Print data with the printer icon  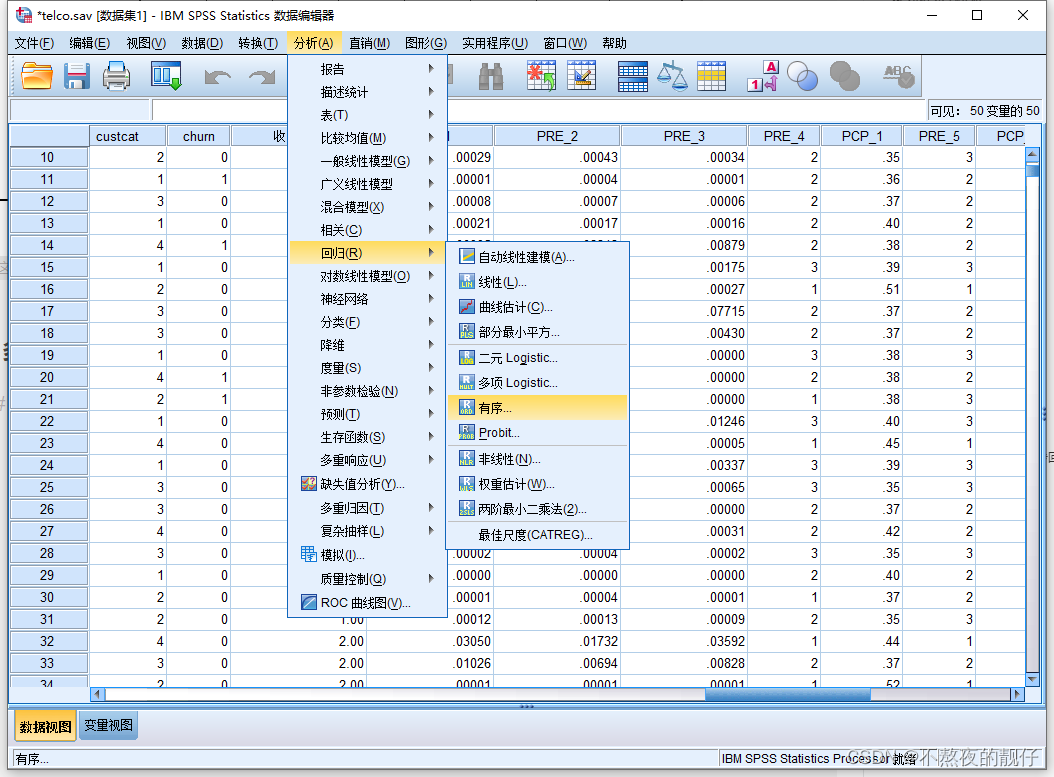[117, 76]
